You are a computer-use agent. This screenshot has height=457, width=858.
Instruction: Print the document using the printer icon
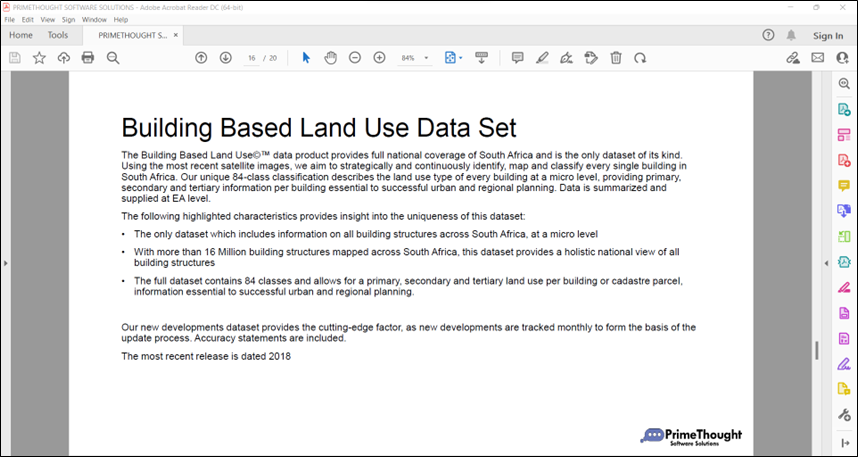coord(88,57)
